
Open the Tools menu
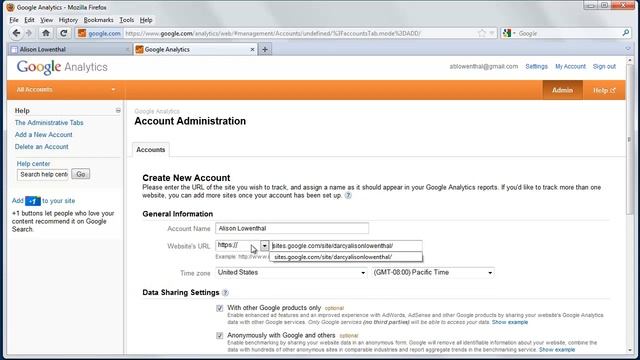pyautogui.click(x=127, y=20)
